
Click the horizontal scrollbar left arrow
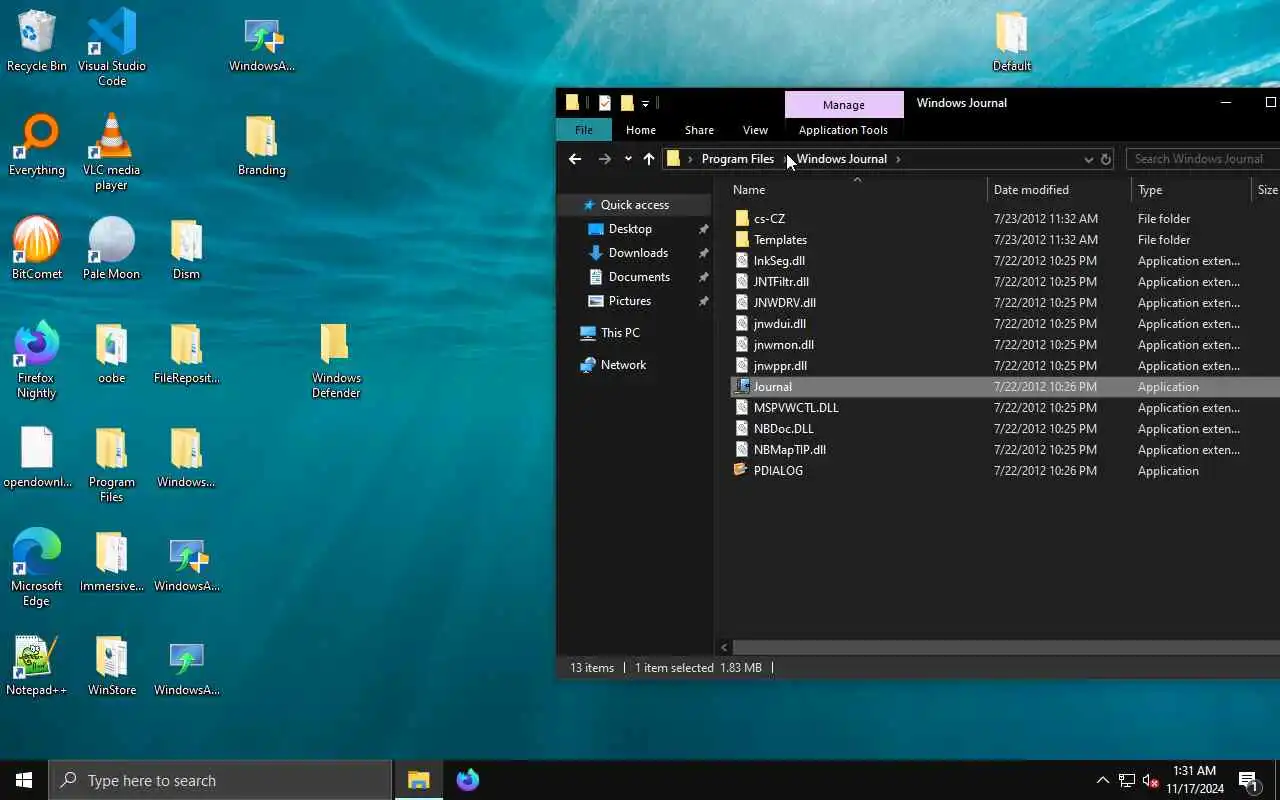coord(725,647)
